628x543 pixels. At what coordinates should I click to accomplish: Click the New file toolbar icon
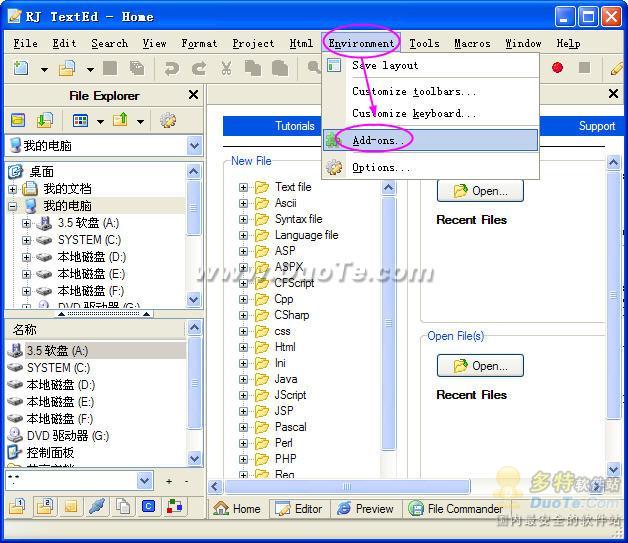point(21,68)
